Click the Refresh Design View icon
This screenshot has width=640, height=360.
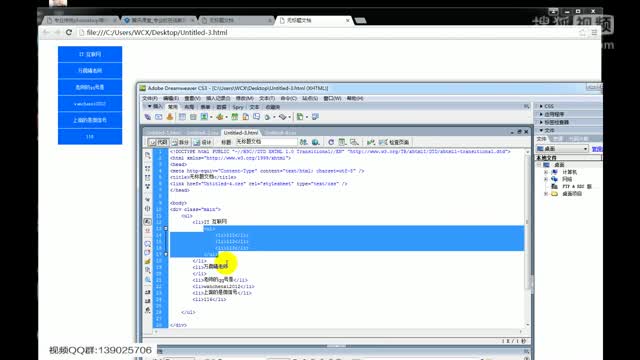(x=331, y=142)
